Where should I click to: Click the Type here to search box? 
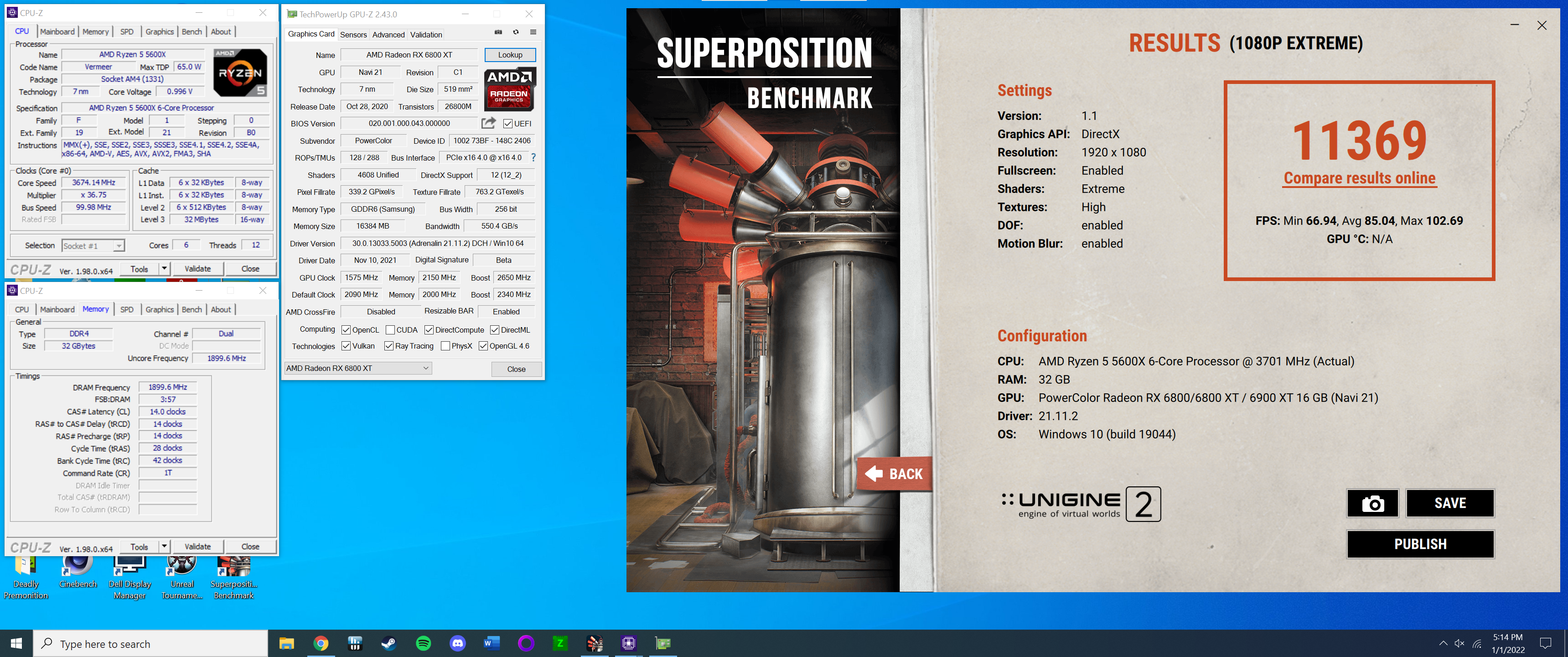pyautogui.click(x=150, y=643)
